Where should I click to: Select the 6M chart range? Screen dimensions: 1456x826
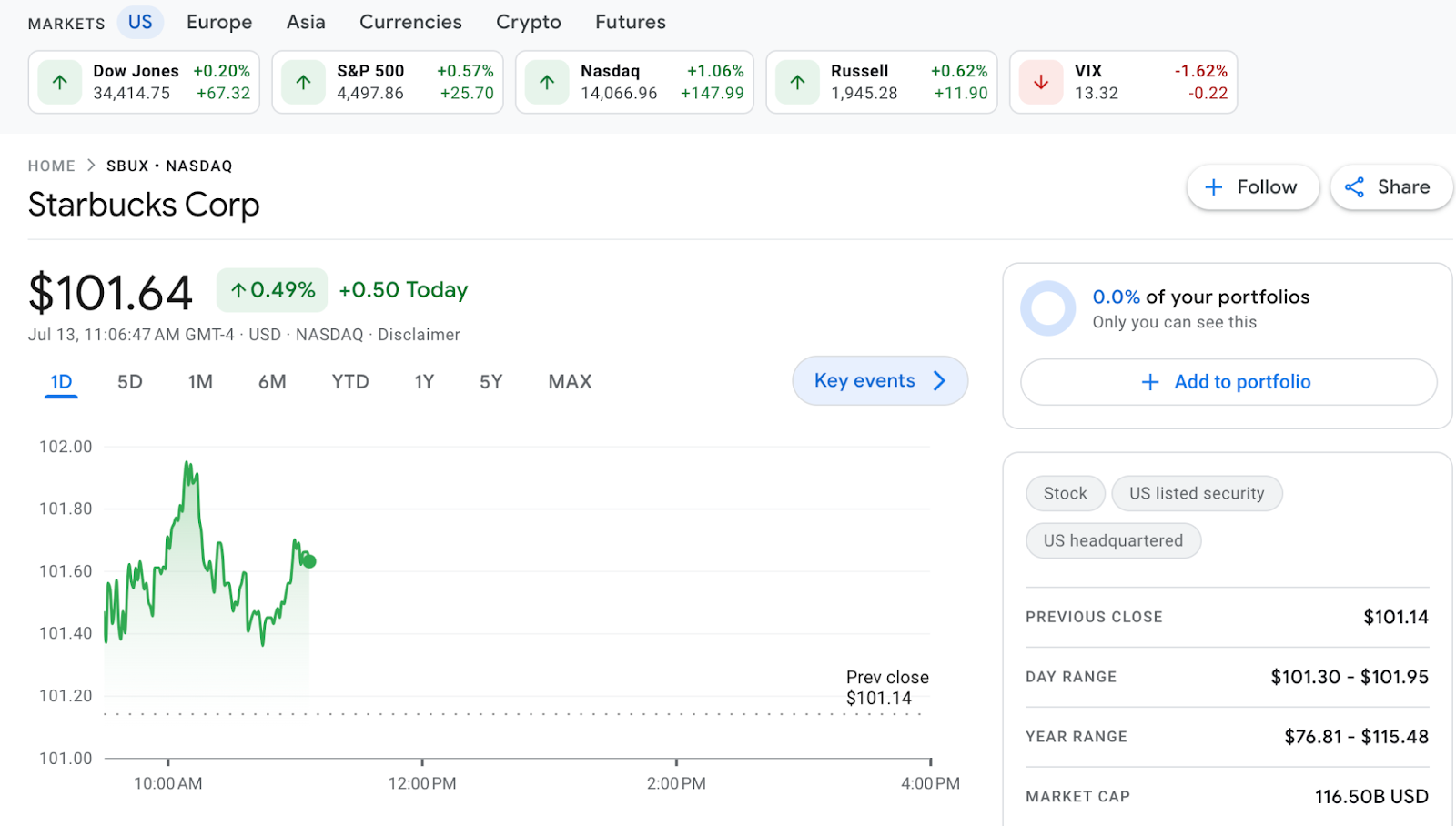click(x=272, y=382)
